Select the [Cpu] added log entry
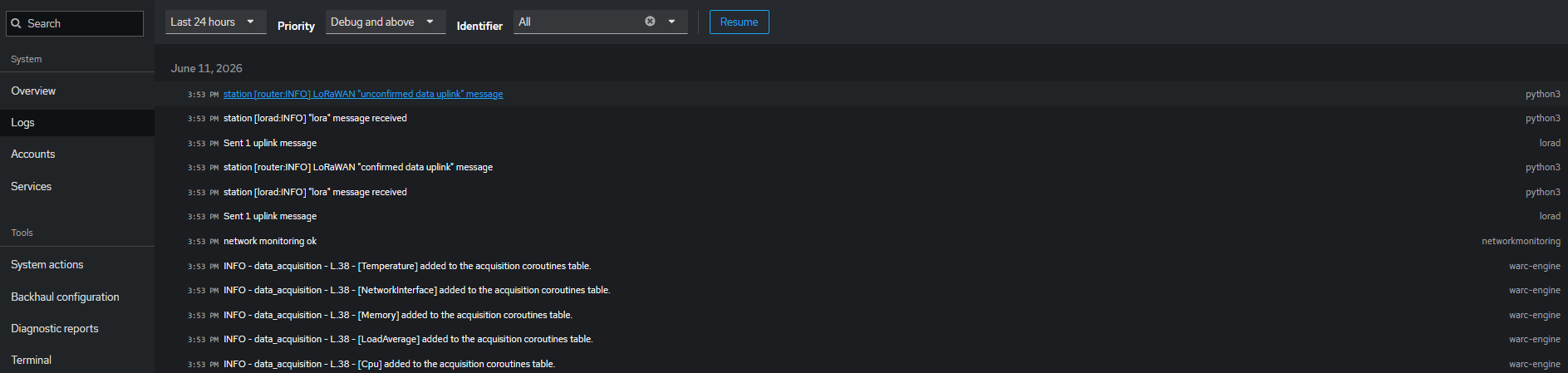 tap(861, 364)
